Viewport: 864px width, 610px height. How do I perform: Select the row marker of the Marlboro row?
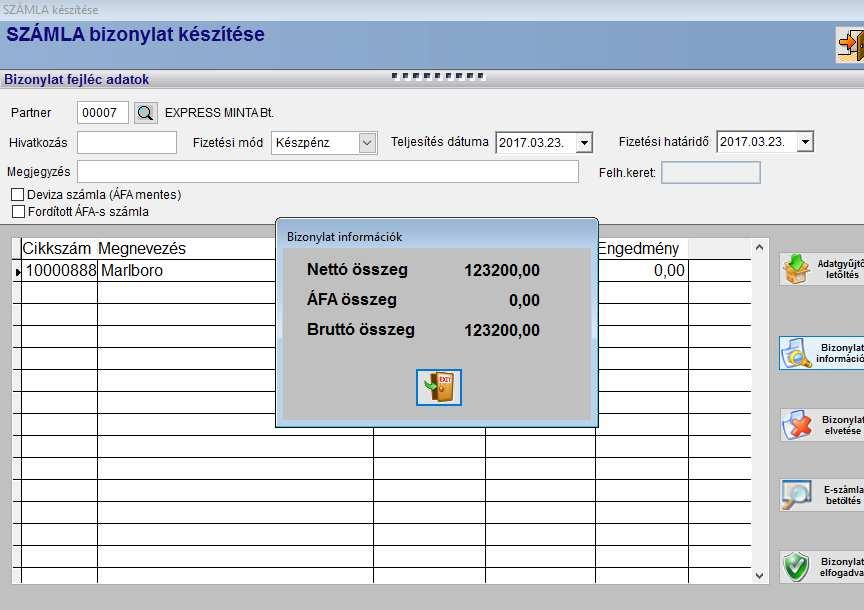17,271
